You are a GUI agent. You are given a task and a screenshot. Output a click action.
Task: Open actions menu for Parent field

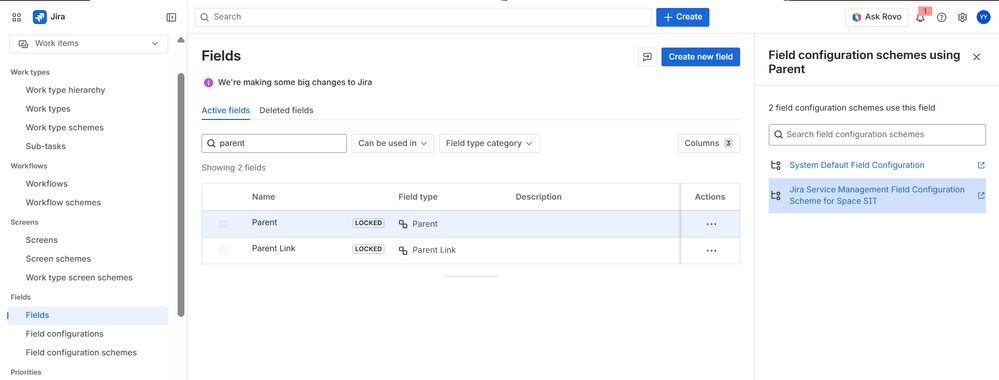coord(711,224)
